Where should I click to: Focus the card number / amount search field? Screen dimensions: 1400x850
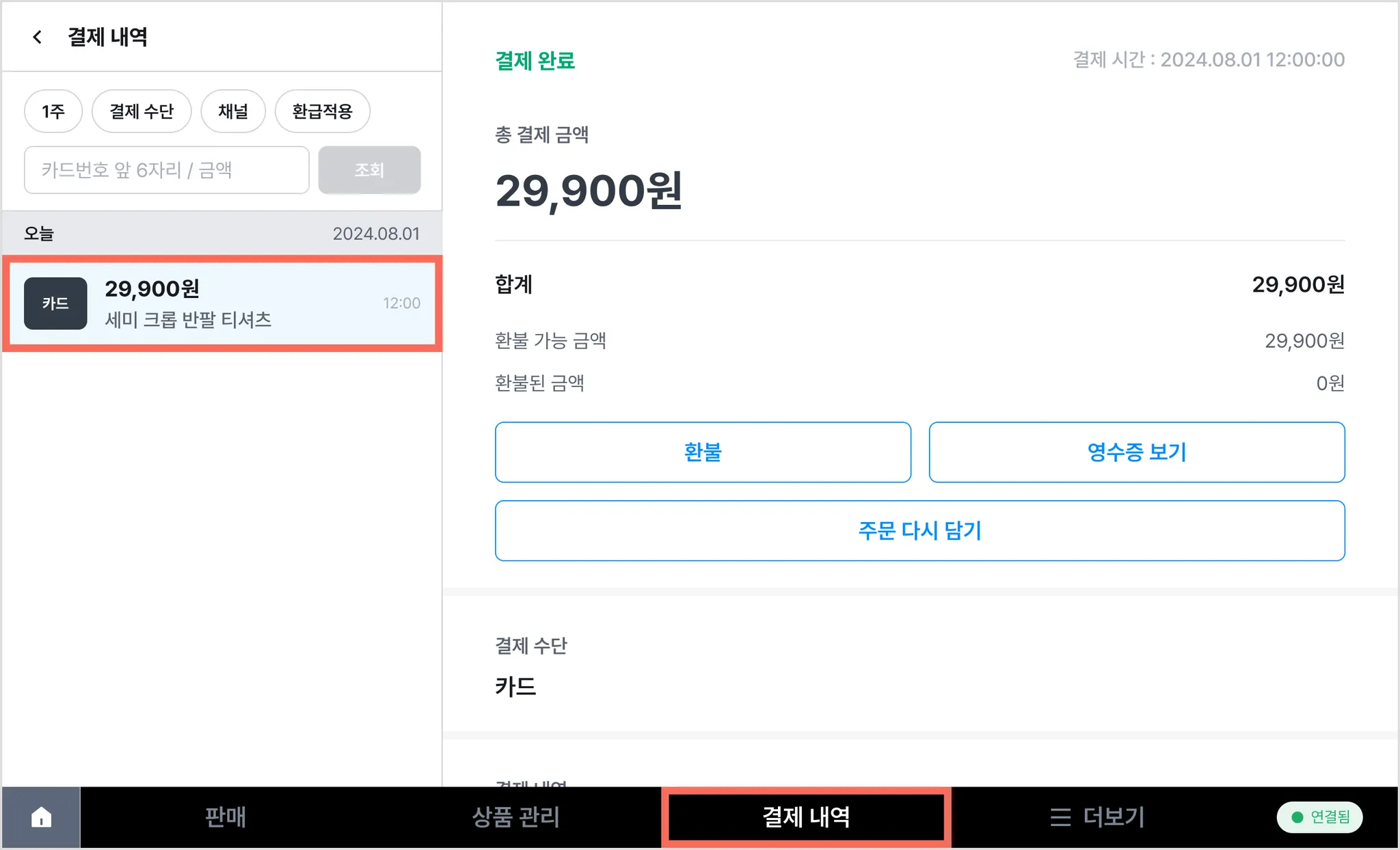point(167,170)
